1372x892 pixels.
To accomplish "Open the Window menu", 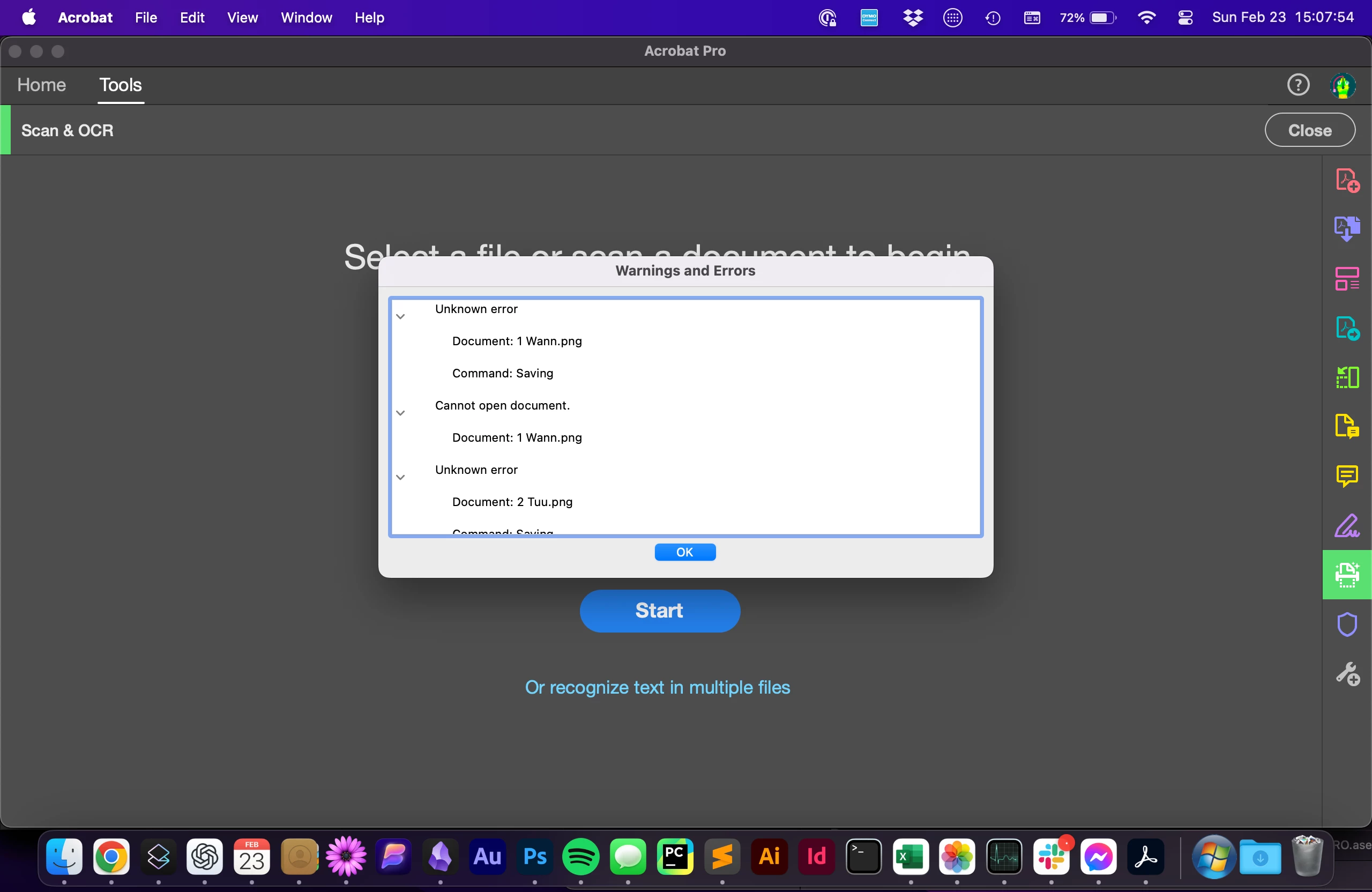I will [306, 18].
